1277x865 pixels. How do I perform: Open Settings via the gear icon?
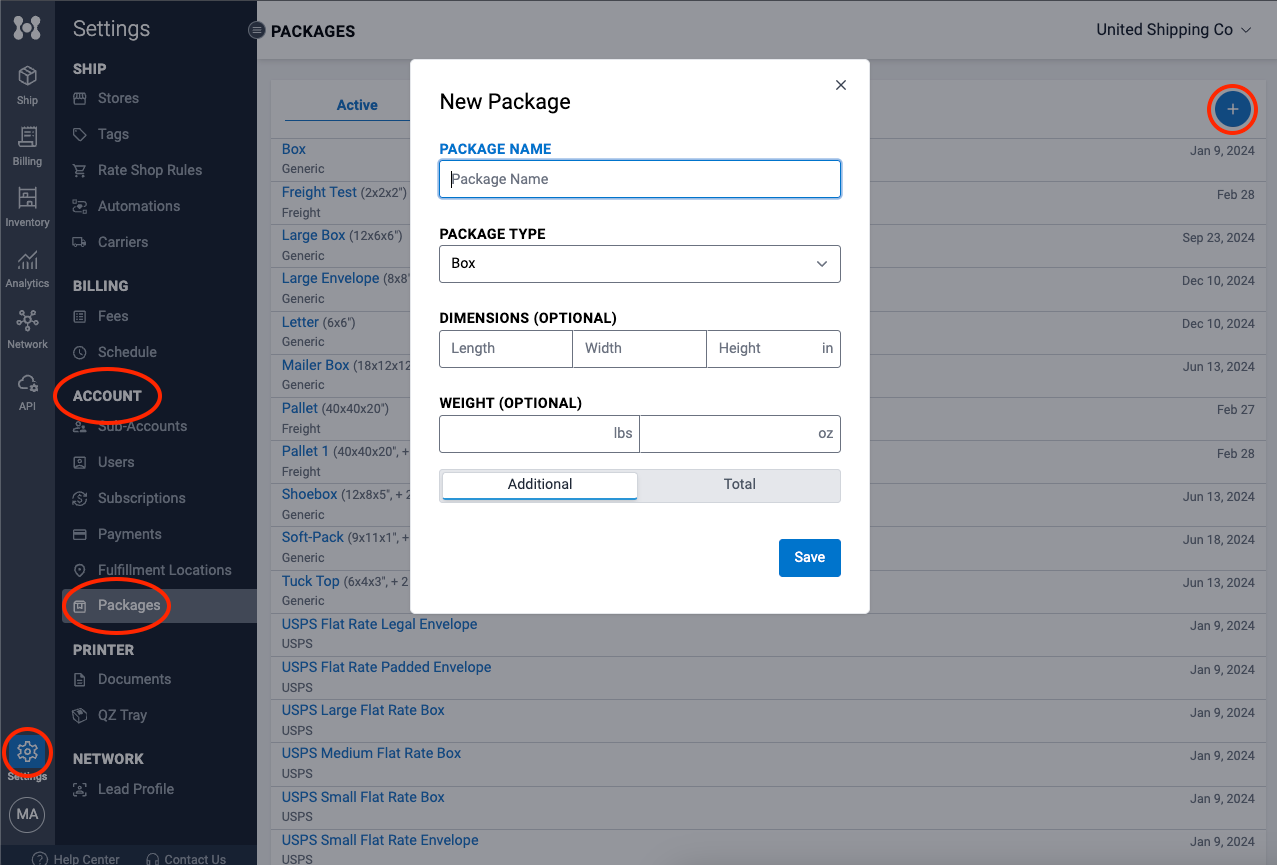pos(27,752)
